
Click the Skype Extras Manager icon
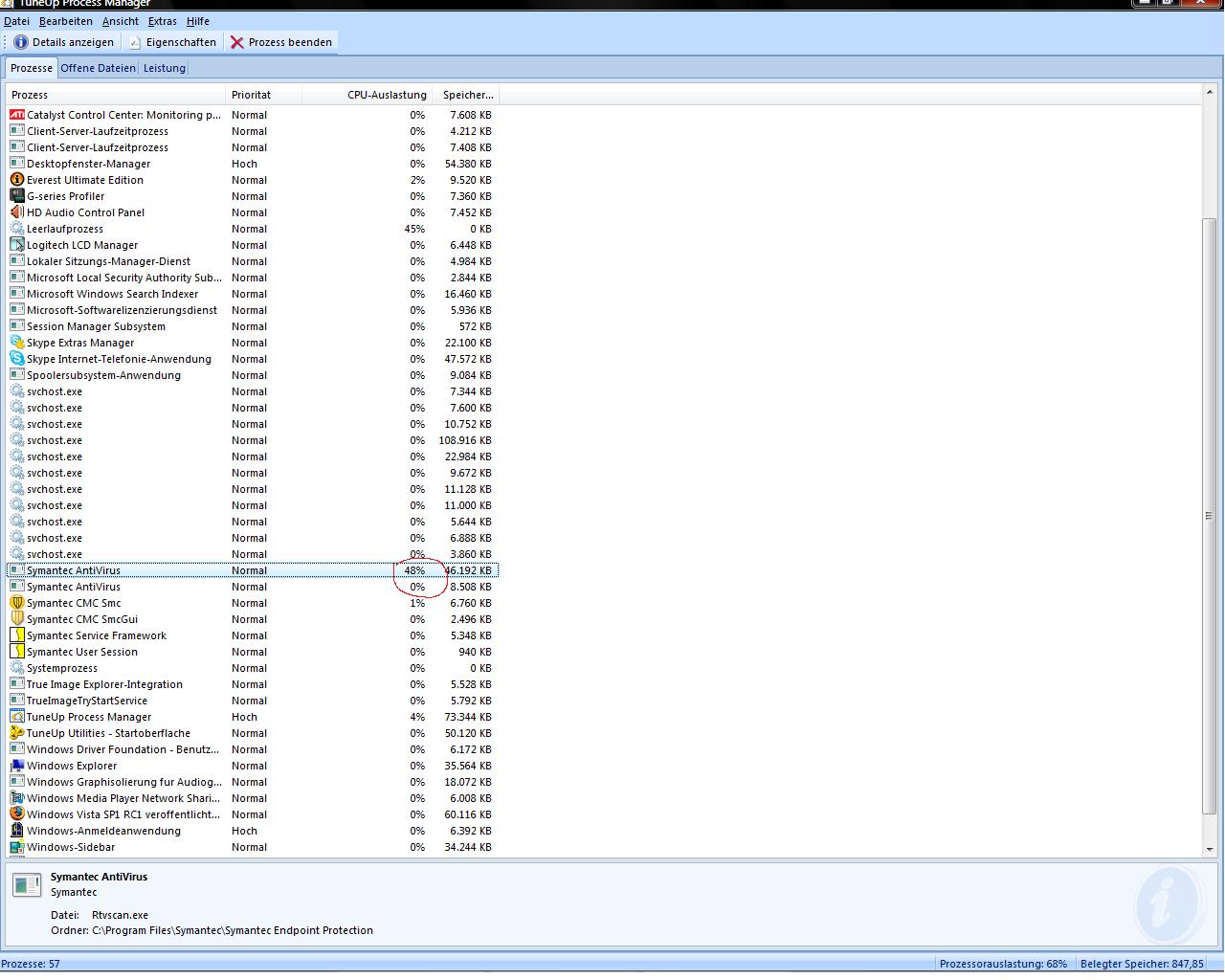pos(16,343)
